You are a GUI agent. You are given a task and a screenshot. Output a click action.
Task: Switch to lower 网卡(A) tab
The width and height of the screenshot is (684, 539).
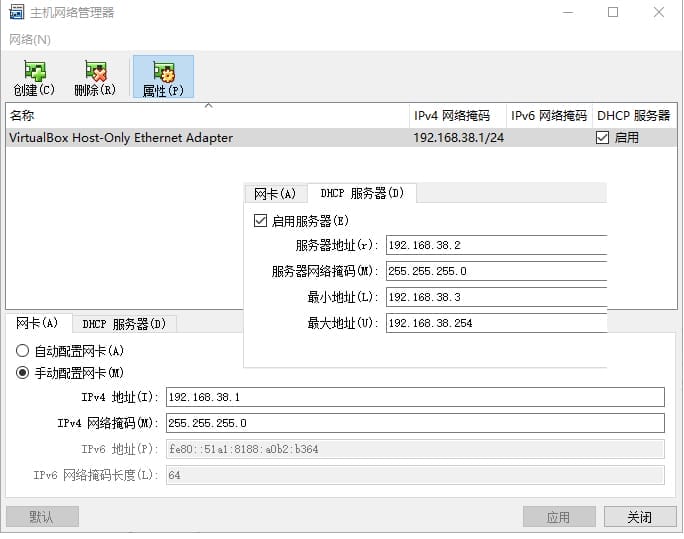click(37, 324)
